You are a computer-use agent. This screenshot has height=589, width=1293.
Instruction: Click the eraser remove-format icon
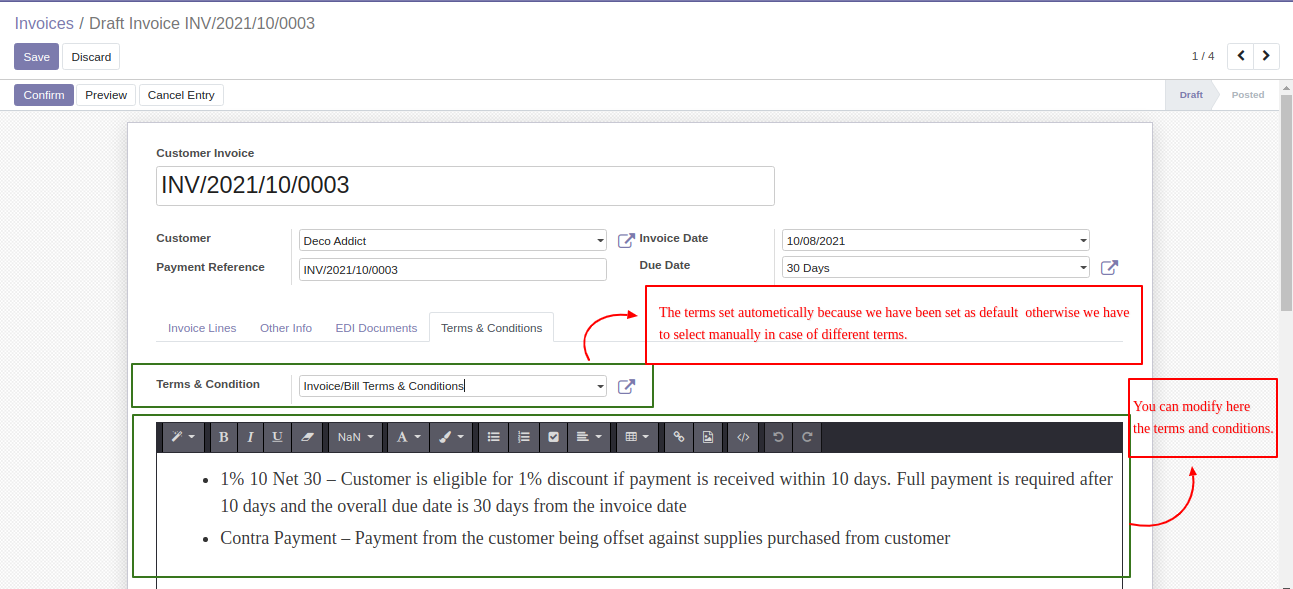pos(307,437)
